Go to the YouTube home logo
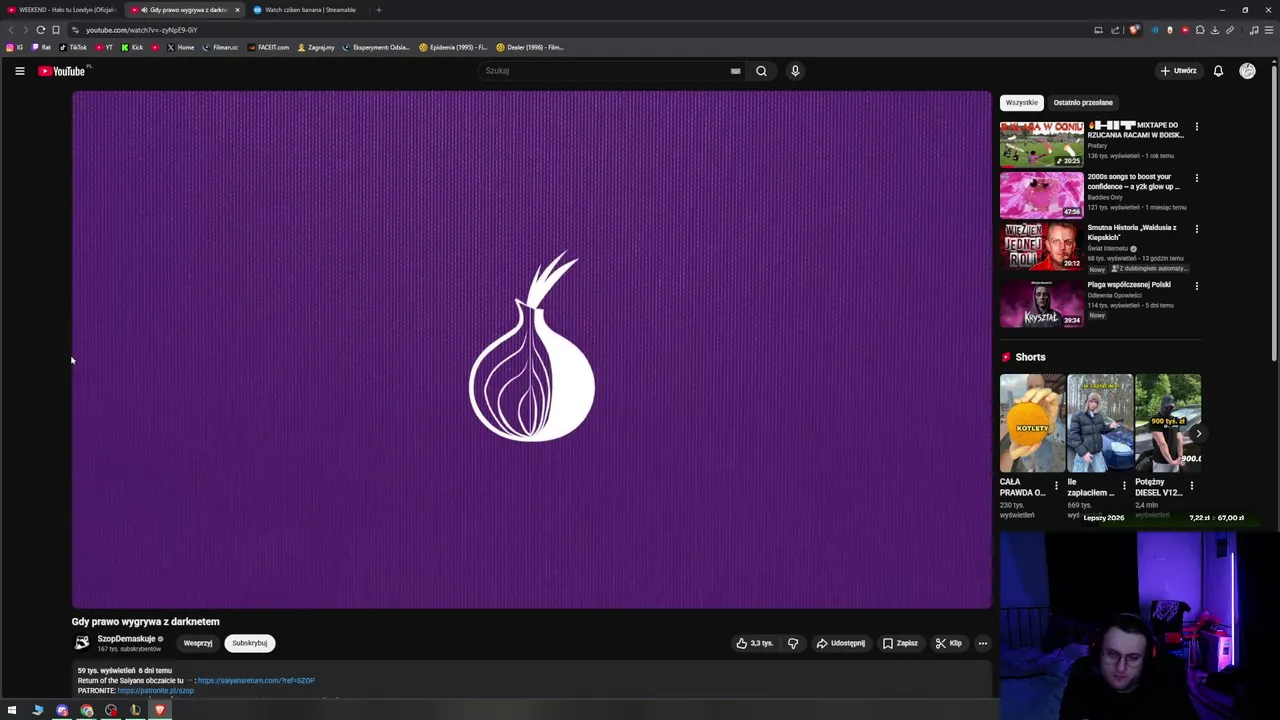The height and width of the screenshot is (720, 1280). 62,71
